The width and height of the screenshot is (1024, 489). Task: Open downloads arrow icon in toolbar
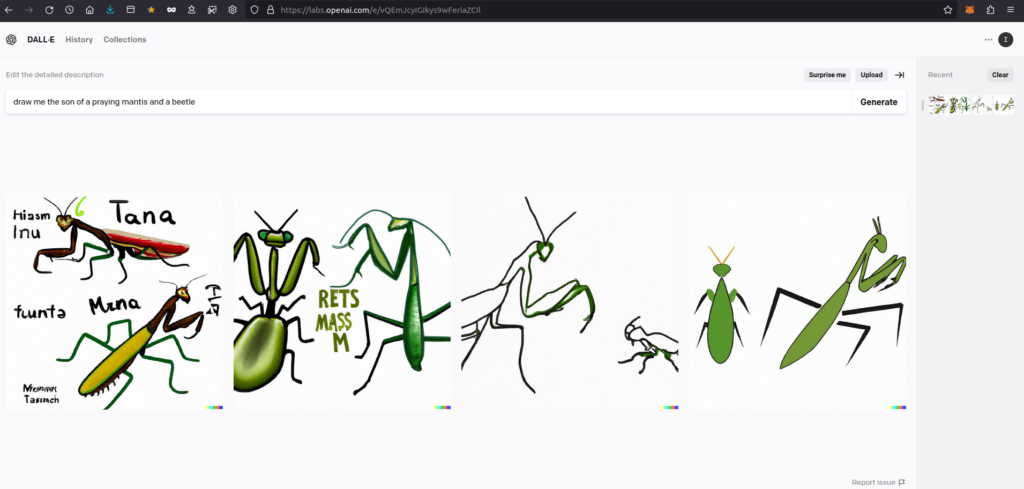[110, 10]
